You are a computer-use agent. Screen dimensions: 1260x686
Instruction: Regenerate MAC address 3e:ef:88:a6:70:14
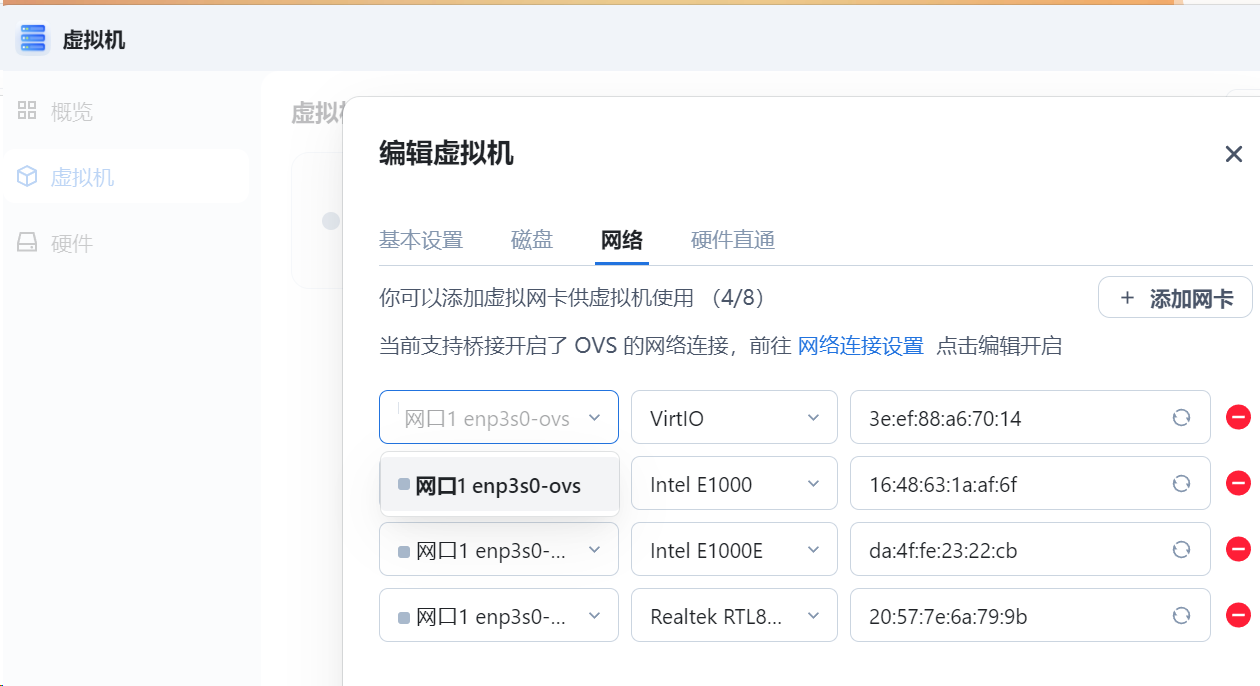(x=1181, y=418)
